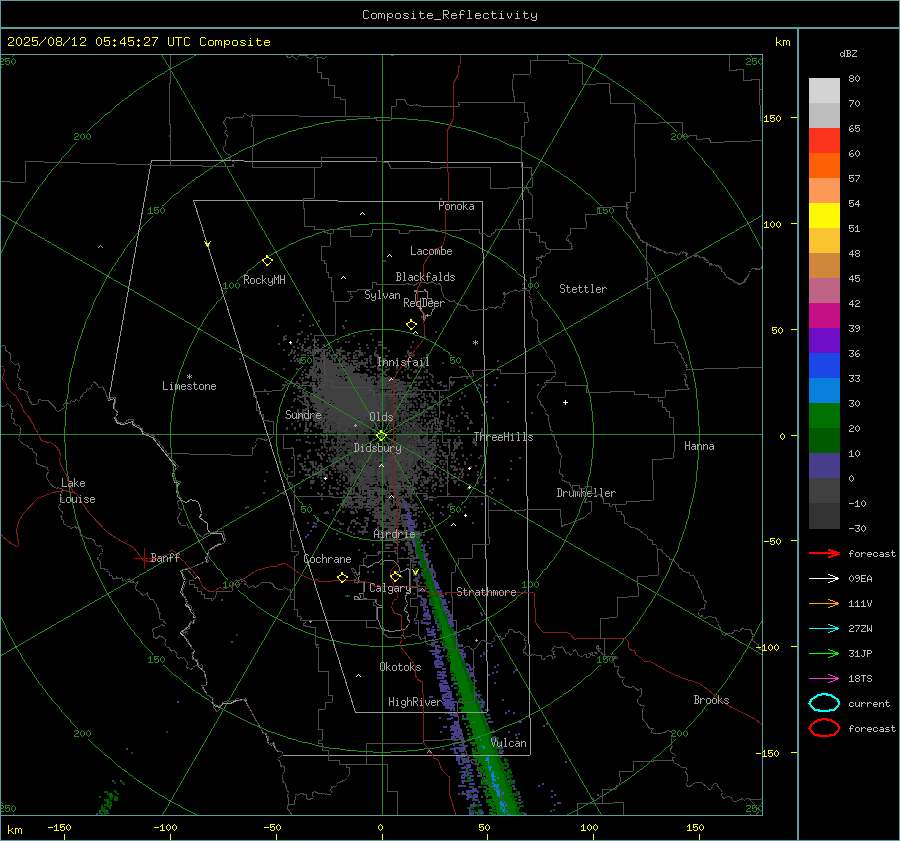The width and height of the screenshot is (900, 841).
Task: Pick the cyan 27ZW arrow symbol
Action: [824, 629]
